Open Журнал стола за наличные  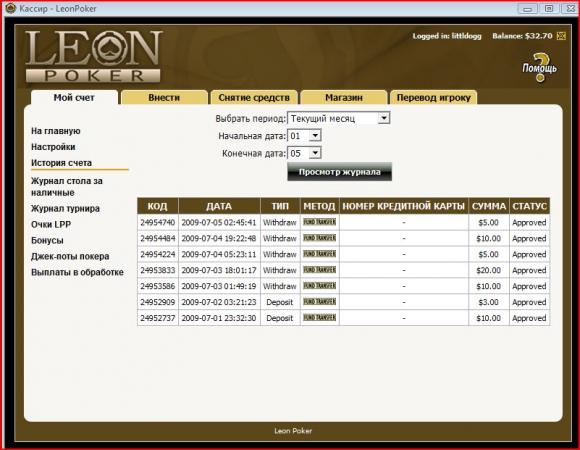pos(67,187)
